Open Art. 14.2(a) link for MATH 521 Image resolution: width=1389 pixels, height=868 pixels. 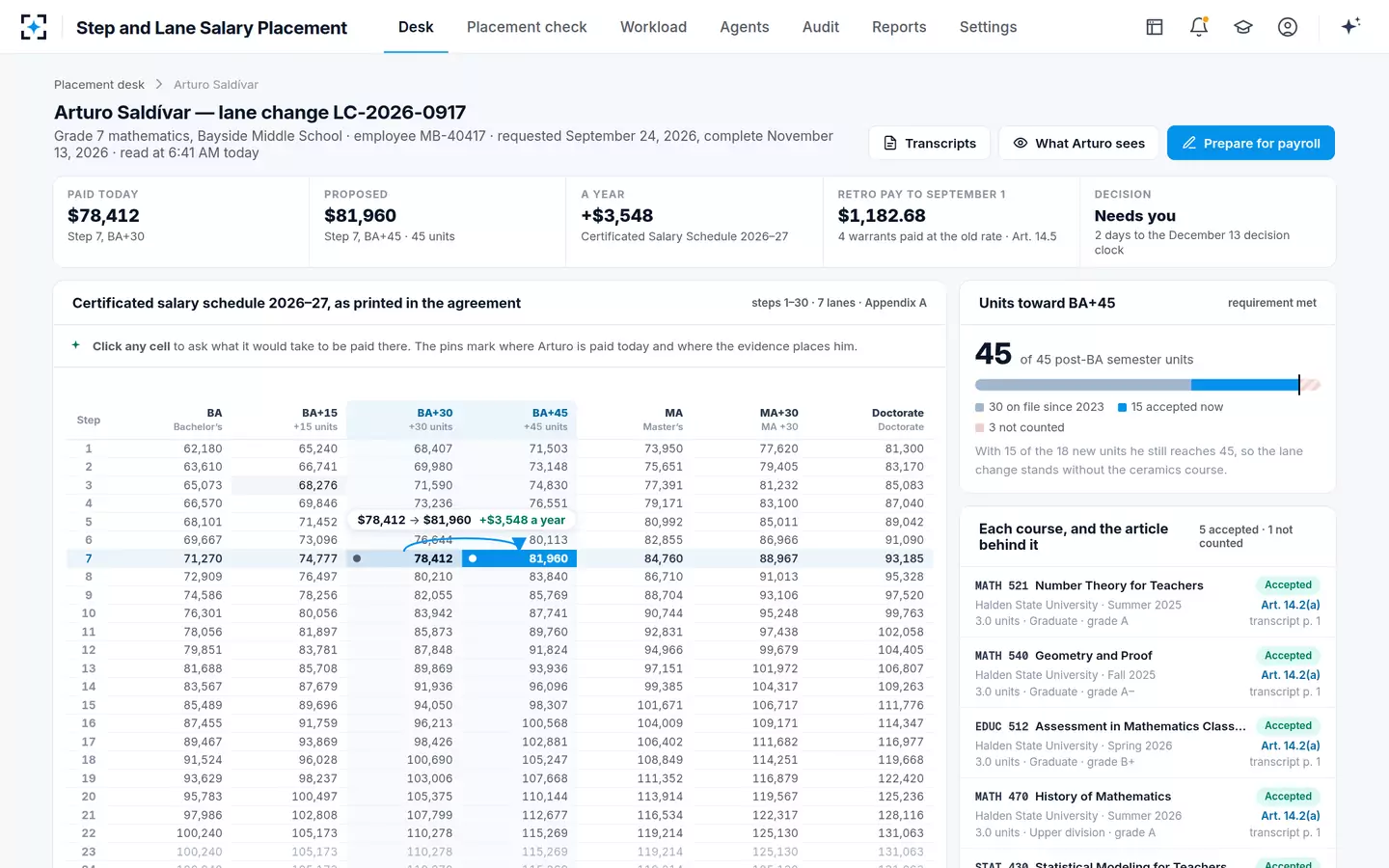1291,605
